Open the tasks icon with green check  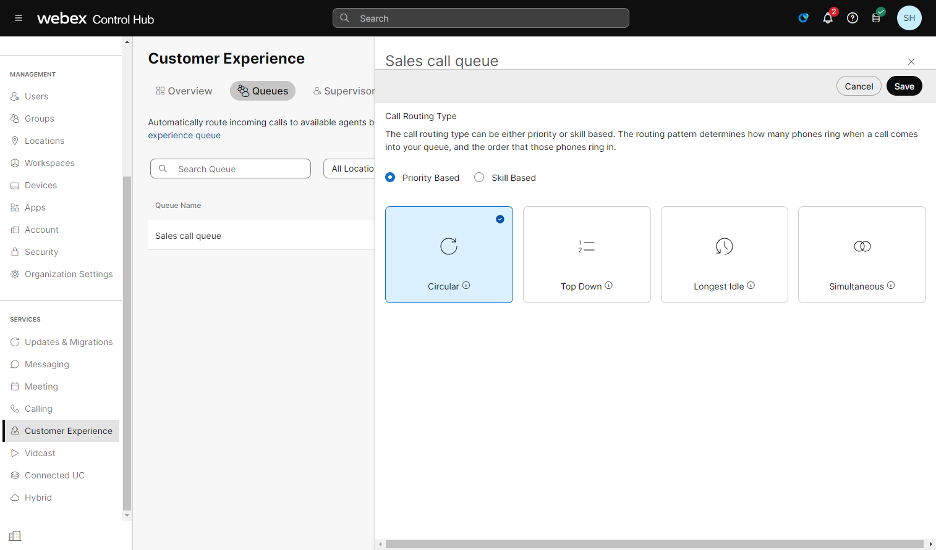point(876,18)
